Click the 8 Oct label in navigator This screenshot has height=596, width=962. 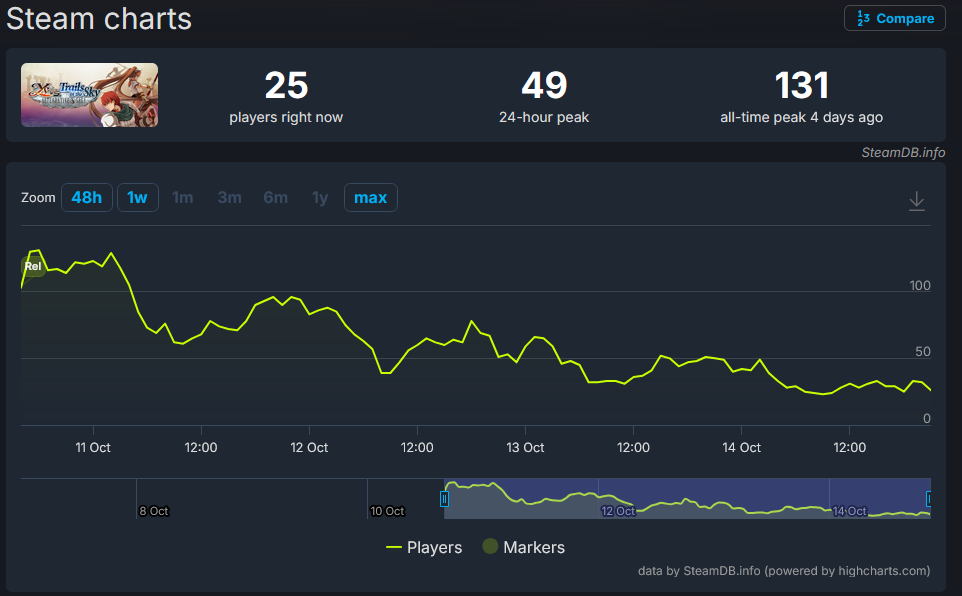[x=153, y=511]
